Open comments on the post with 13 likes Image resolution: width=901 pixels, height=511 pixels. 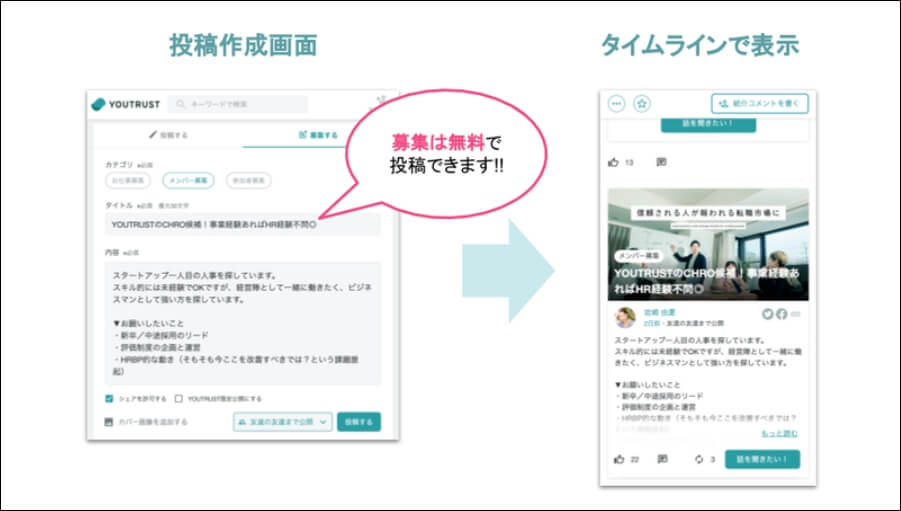coord(661,163)
